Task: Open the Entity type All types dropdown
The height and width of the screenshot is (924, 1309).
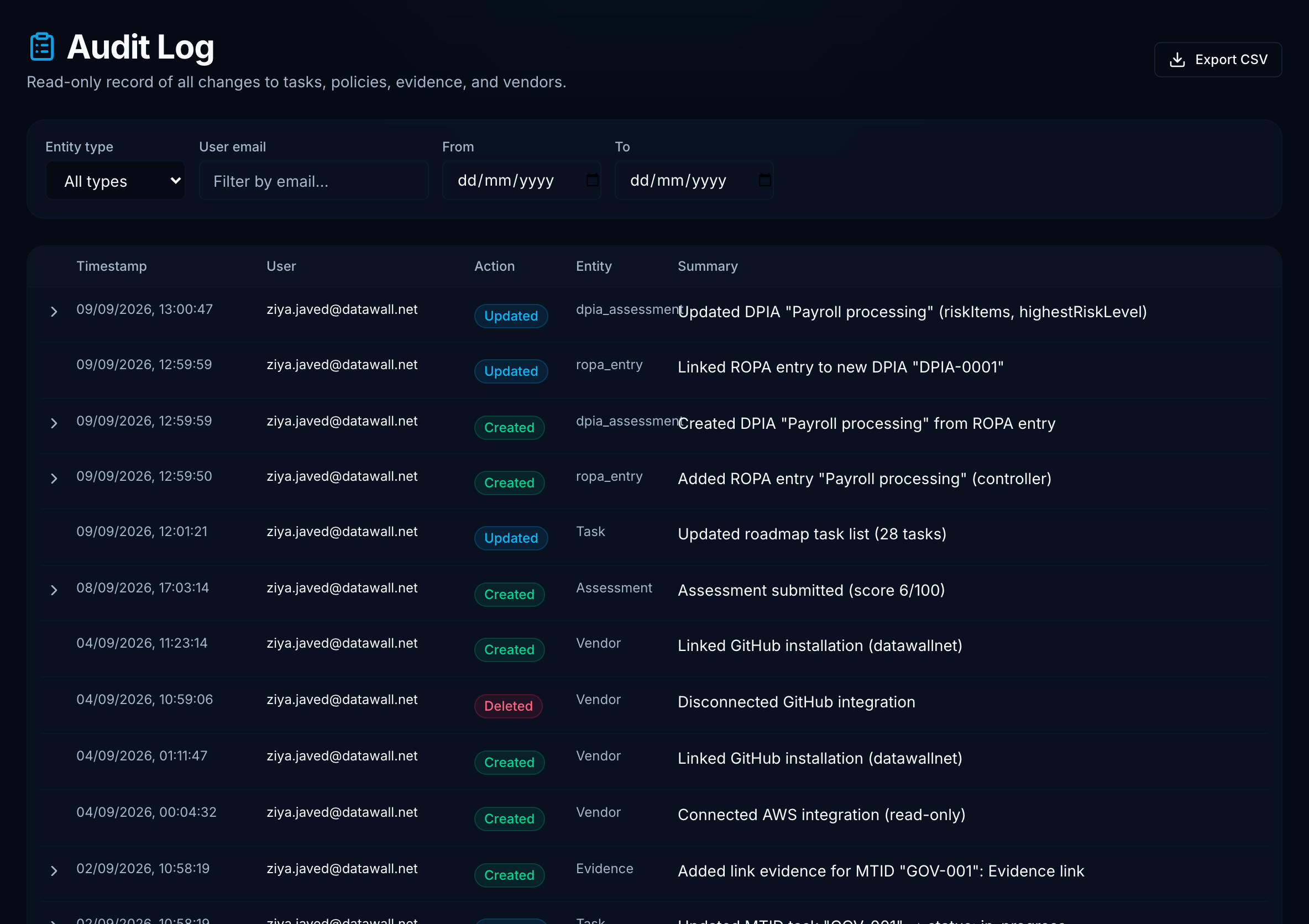Action: pos(115,181)
